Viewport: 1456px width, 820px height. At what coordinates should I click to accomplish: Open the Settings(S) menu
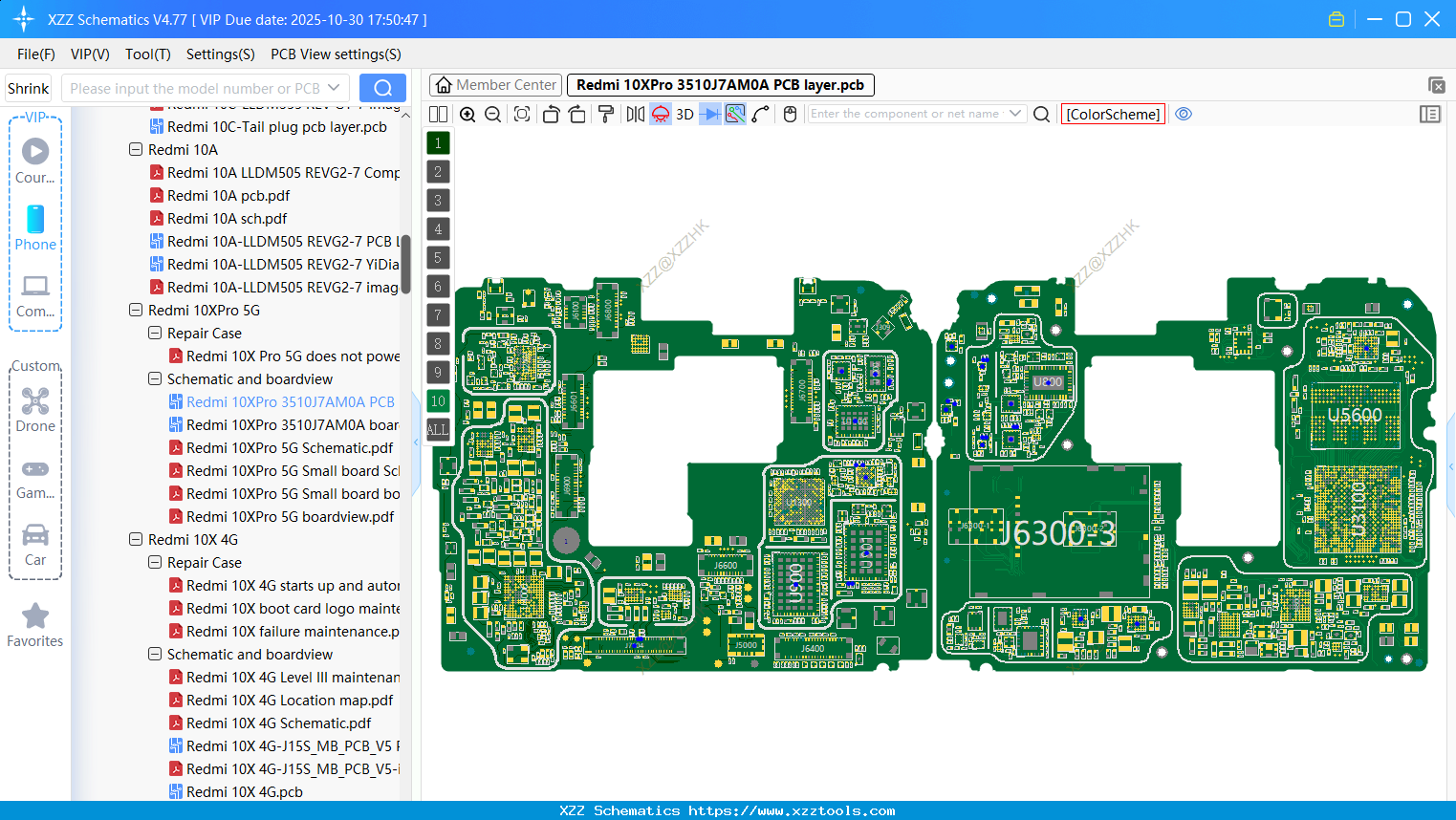(221, 54)
